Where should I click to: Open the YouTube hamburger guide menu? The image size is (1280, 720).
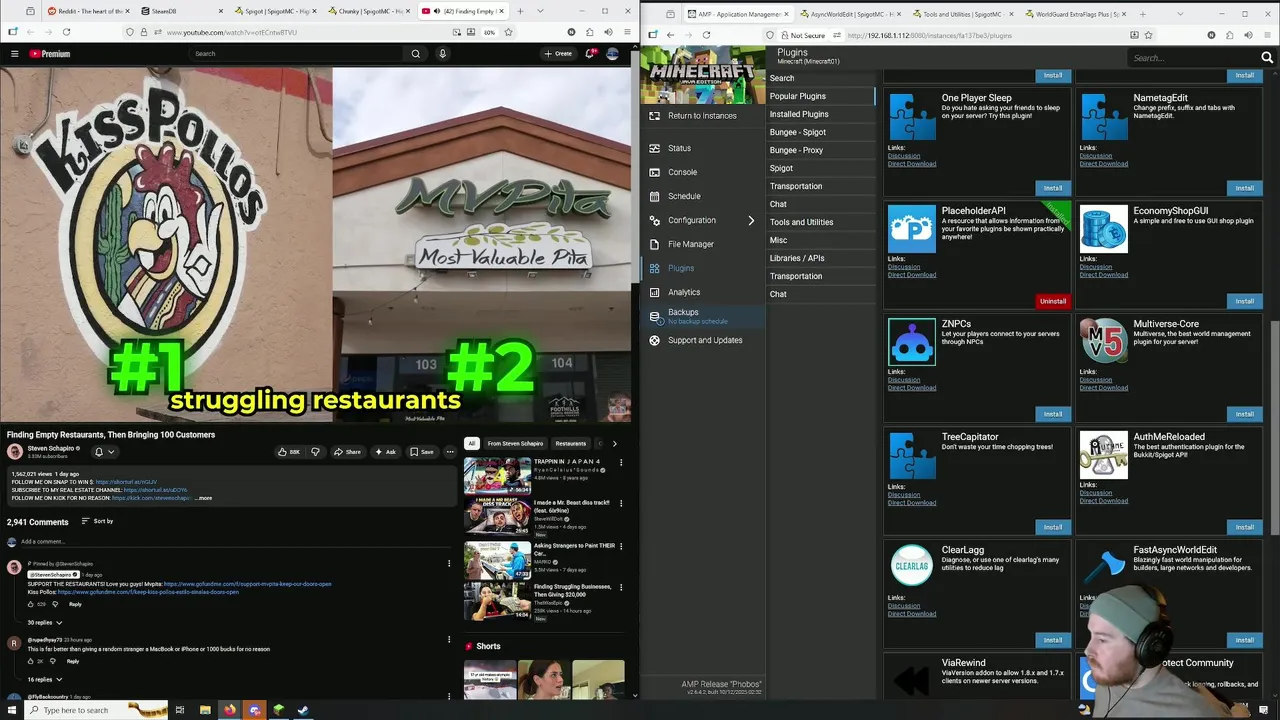pos(14,54)
